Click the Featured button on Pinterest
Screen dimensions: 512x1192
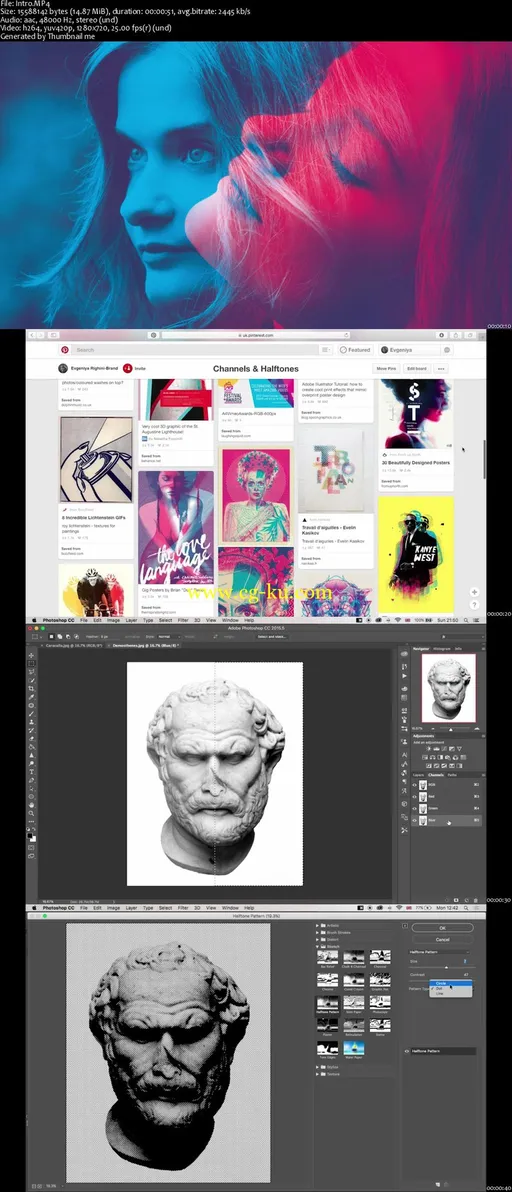356,350
